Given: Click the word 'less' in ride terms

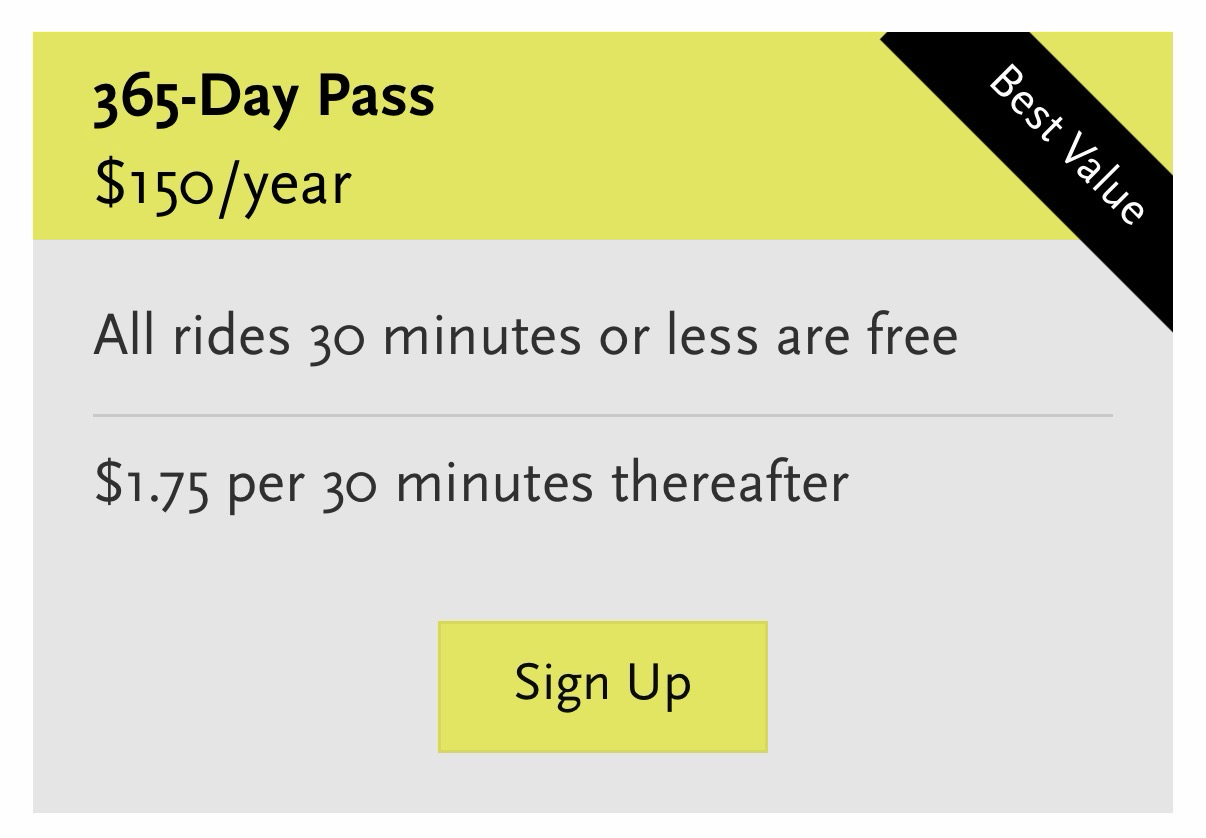Looking at the screenshot, I should coord(722,335).
